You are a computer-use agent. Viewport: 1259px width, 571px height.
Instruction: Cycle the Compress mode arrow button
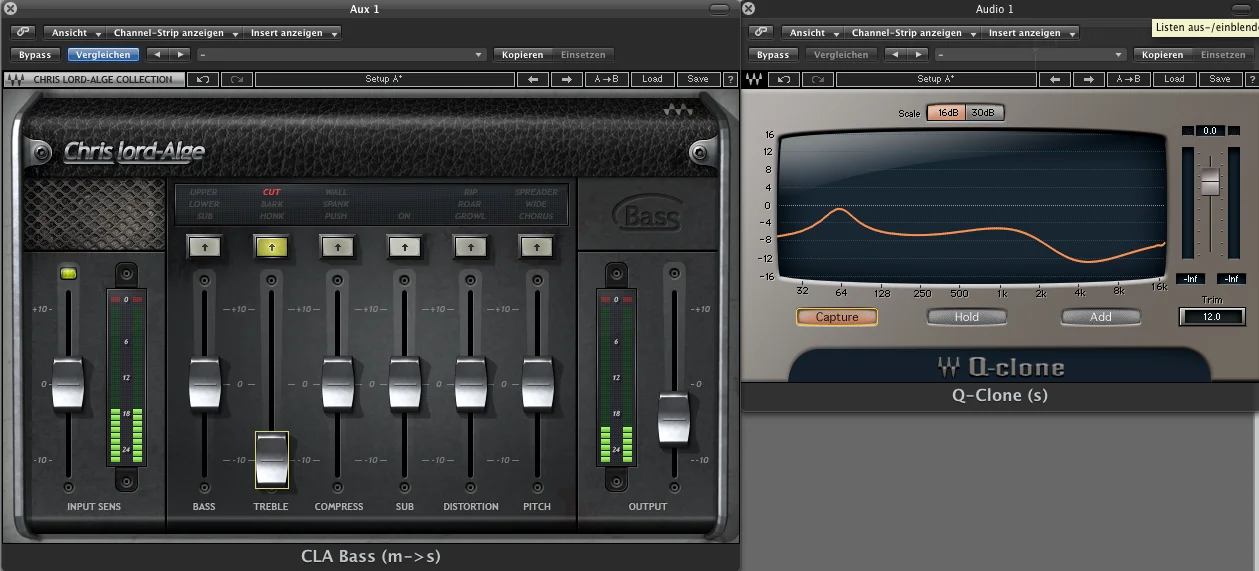click(x=337, y=245)
